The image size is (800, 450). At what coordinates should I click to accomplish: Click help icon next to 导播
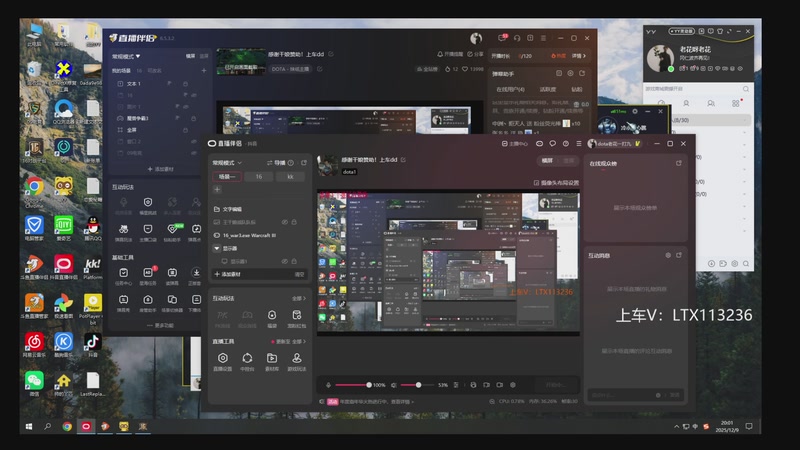click(x=291, y=163)
